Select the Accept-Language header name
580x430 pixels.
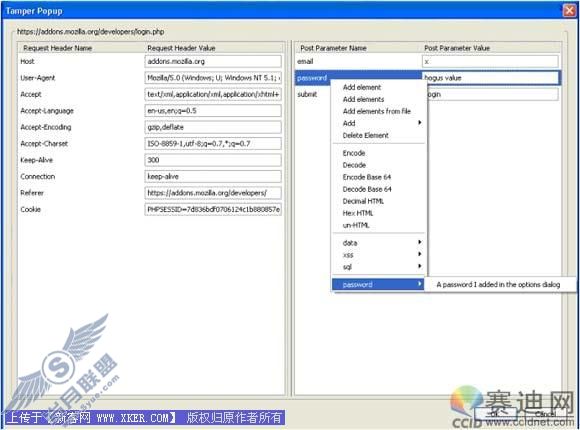pyautogui.click(x=47, y=111)
